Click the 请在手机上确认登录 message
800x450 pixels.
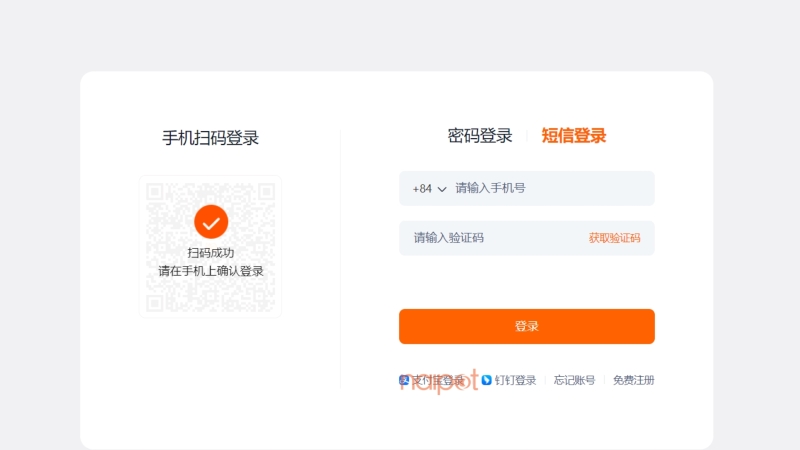pos(211,271)
